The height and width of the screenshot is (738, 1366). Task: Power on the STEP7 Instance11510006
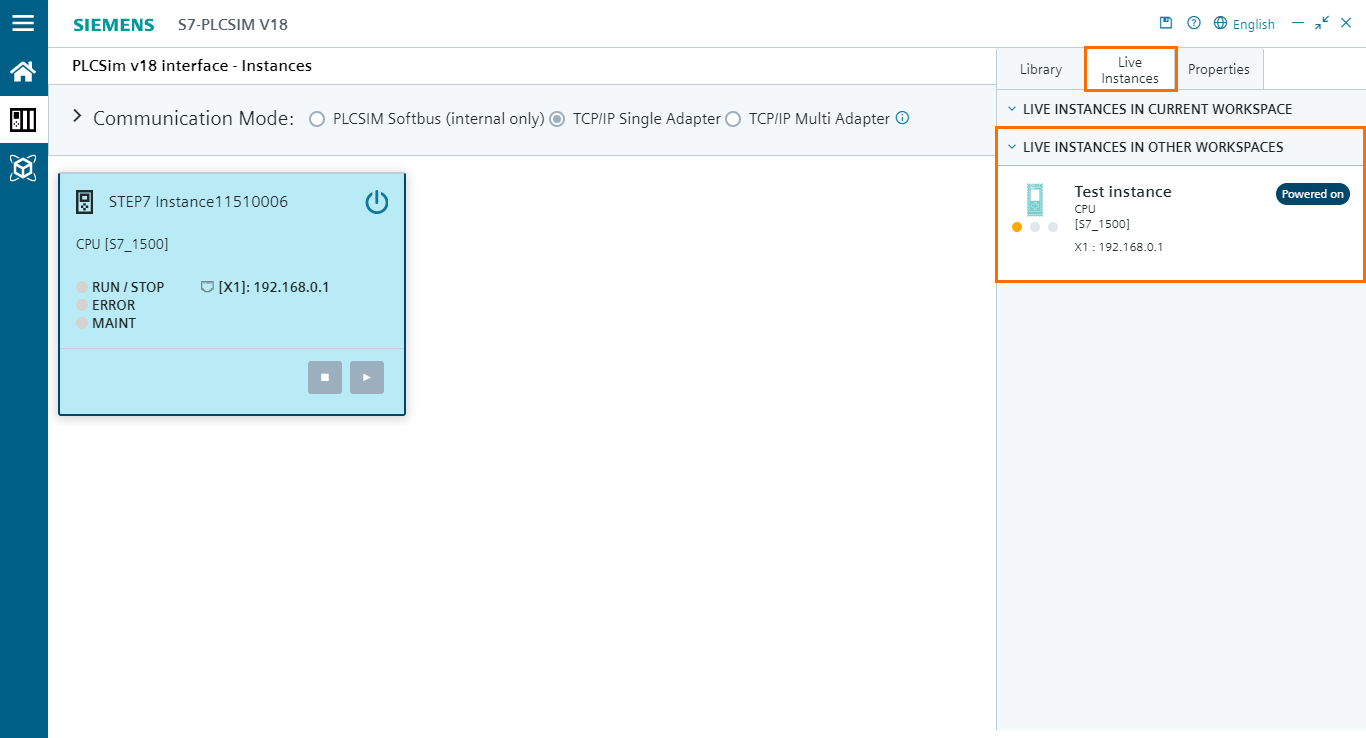pyautogui.click(x=377, y=201)
